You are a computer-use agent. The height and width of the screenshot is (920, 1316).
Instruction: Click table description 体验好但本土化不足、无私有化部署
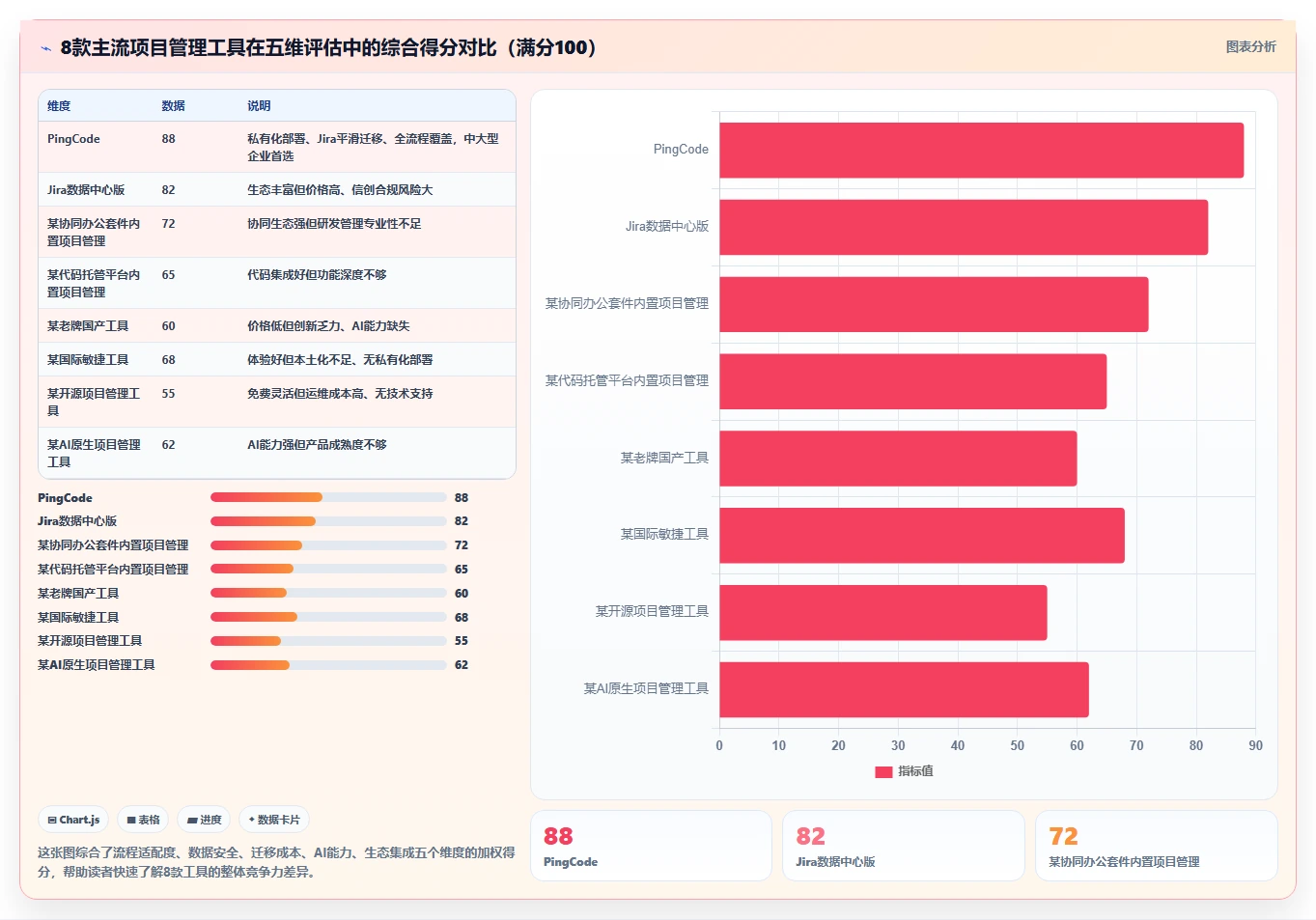coord(340,360)
